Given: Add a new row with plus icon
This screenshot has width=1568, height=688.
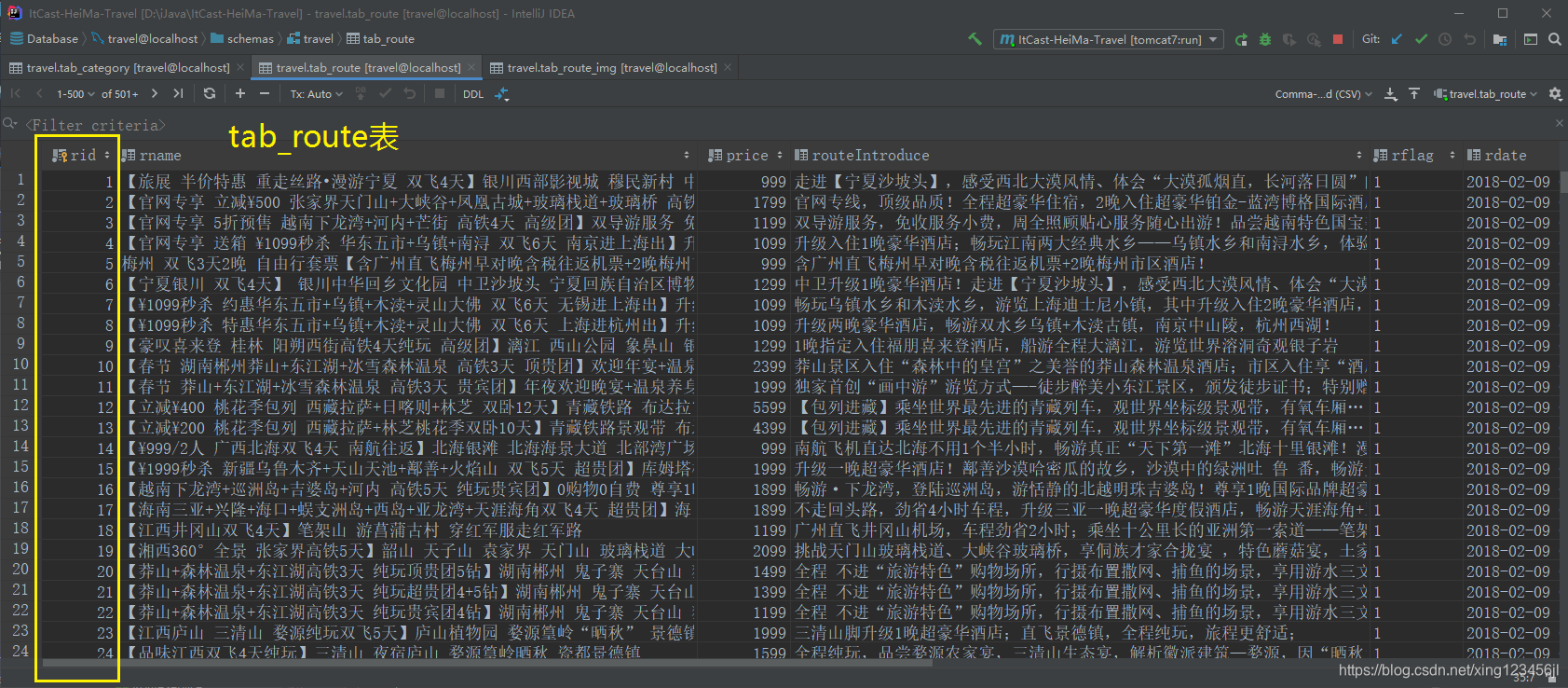Looking at the screenshot, I should [x=240, y=93].
